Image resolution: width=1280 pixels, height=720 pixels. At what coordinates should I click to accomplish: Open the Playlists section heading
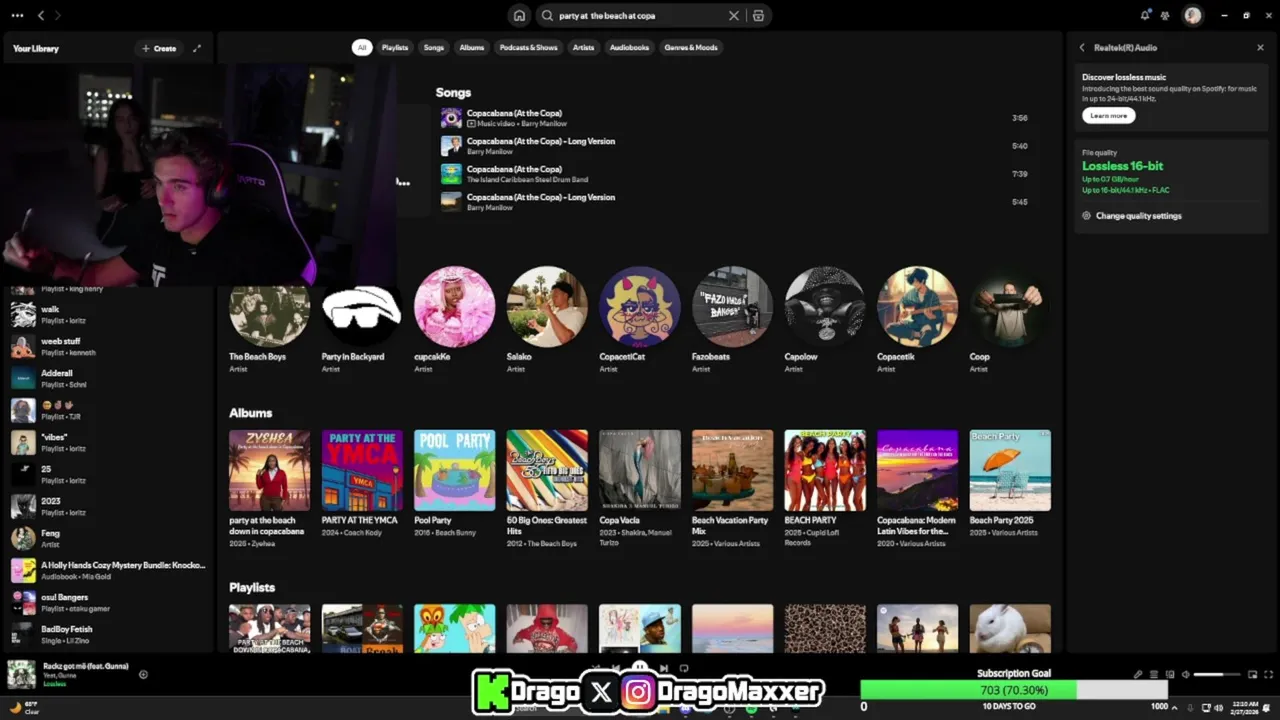coord(252,587)
